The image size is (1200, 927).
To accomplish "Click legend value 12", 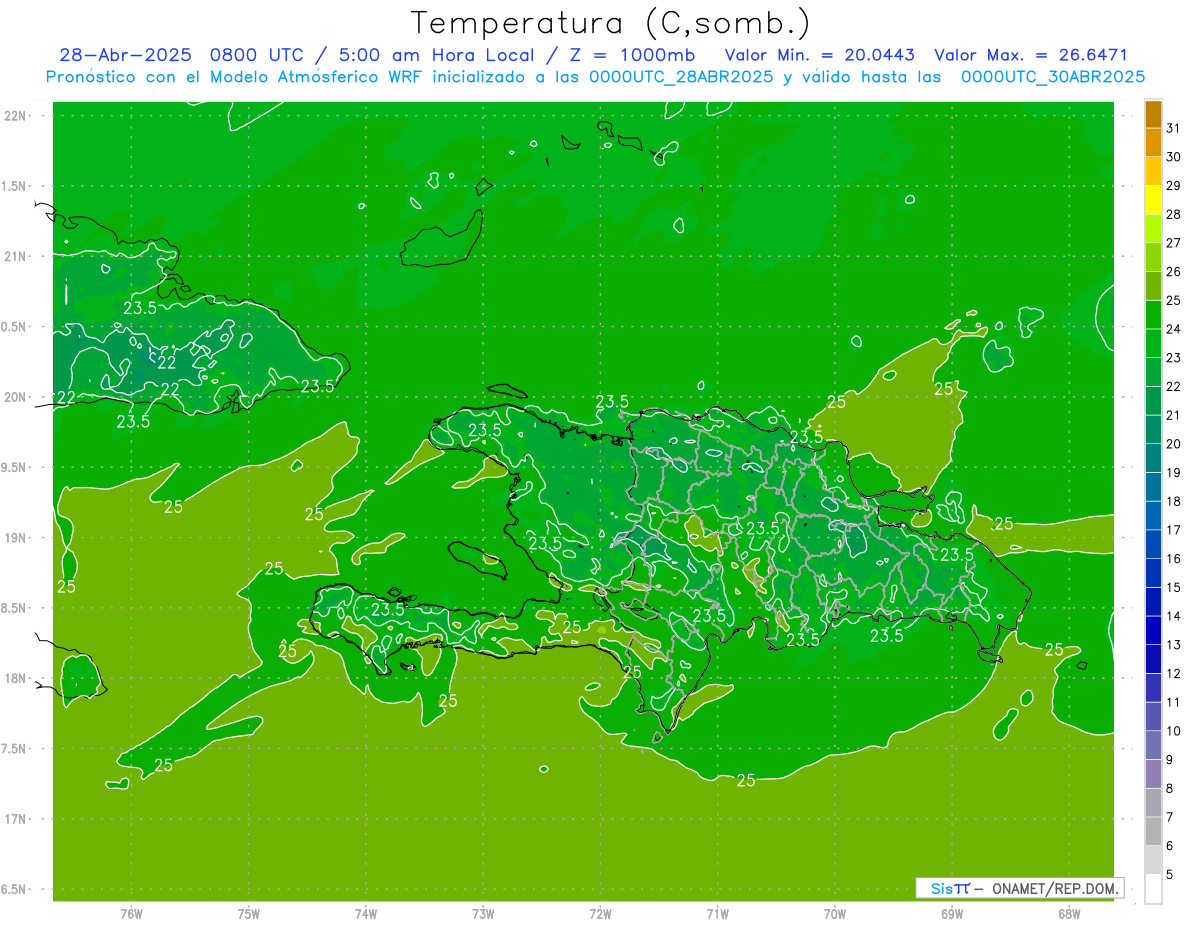I will point(1173,674).
